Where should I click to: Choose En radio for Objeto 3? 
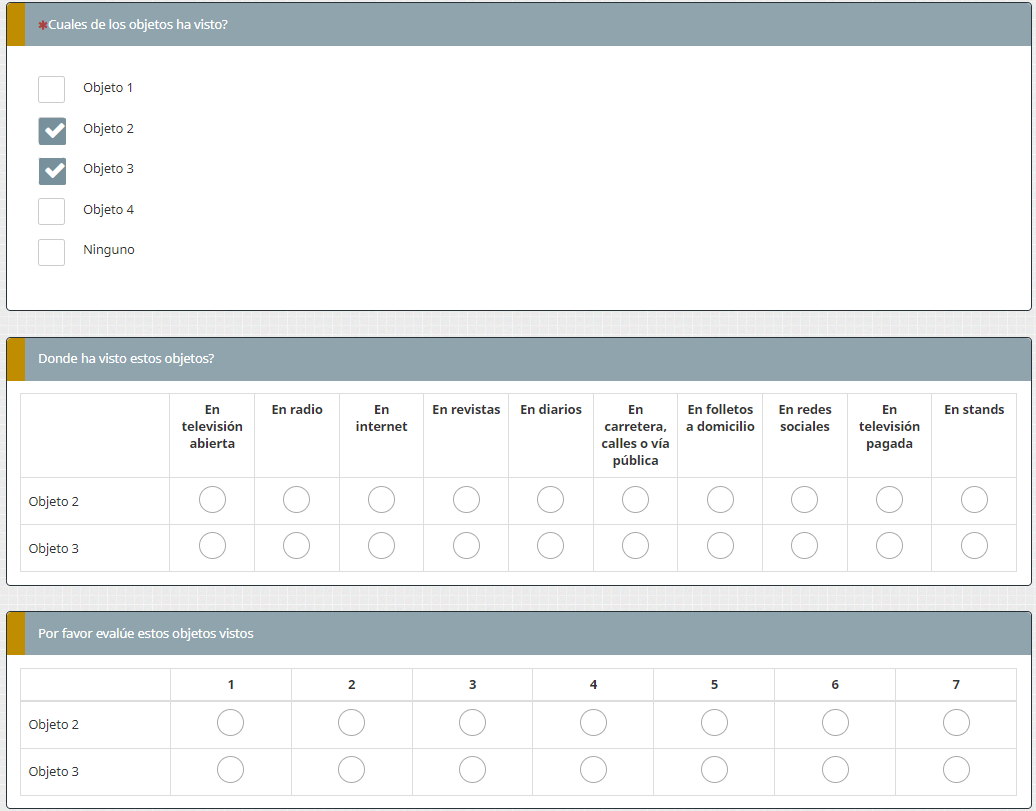pyautogui.click(x=296, y=546)
